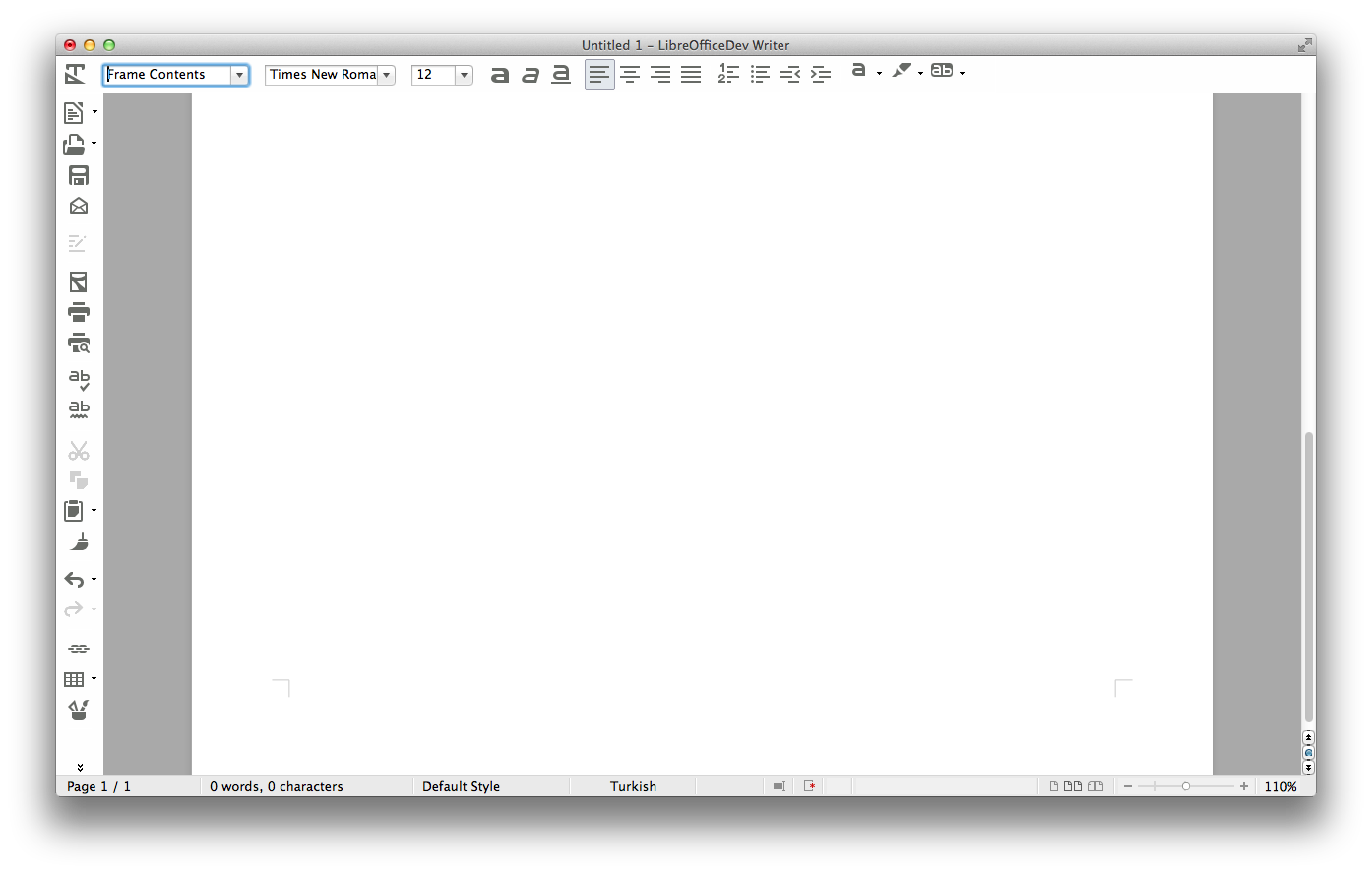Viewport: 1372px width, 874px height.
Task: Enable Justified paragraph alignment
Action: pyautogui.click(x=691, y=75)
